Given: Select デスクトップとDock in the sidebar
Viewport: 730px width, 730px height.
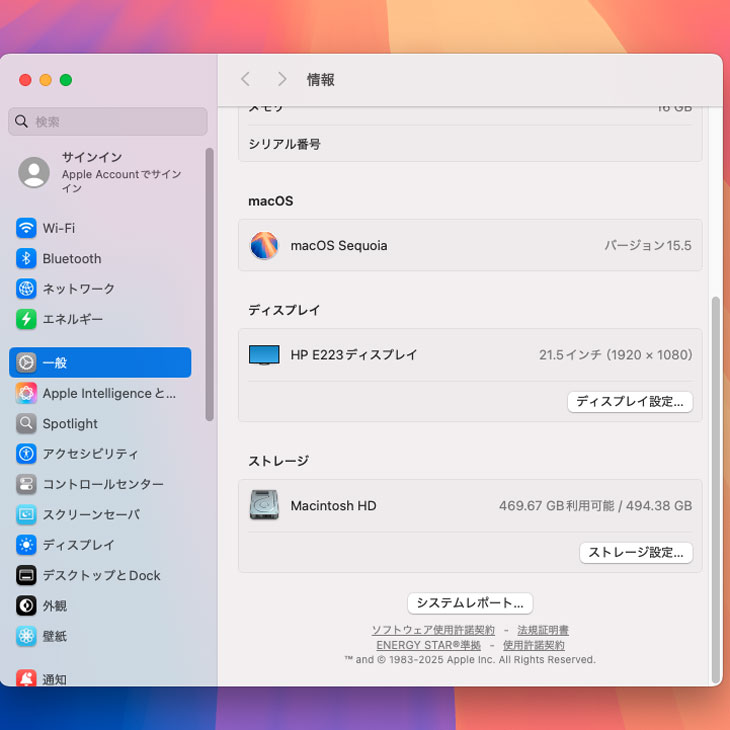Looking at the screenshot, I should [100, 575].
